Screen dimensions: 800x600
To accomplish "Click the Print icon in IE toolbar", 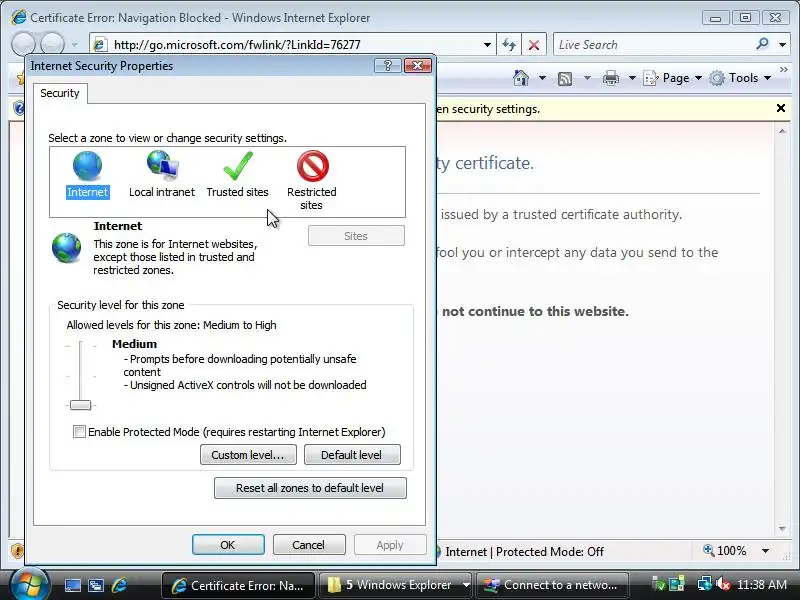I will click(x=611, y=78).
